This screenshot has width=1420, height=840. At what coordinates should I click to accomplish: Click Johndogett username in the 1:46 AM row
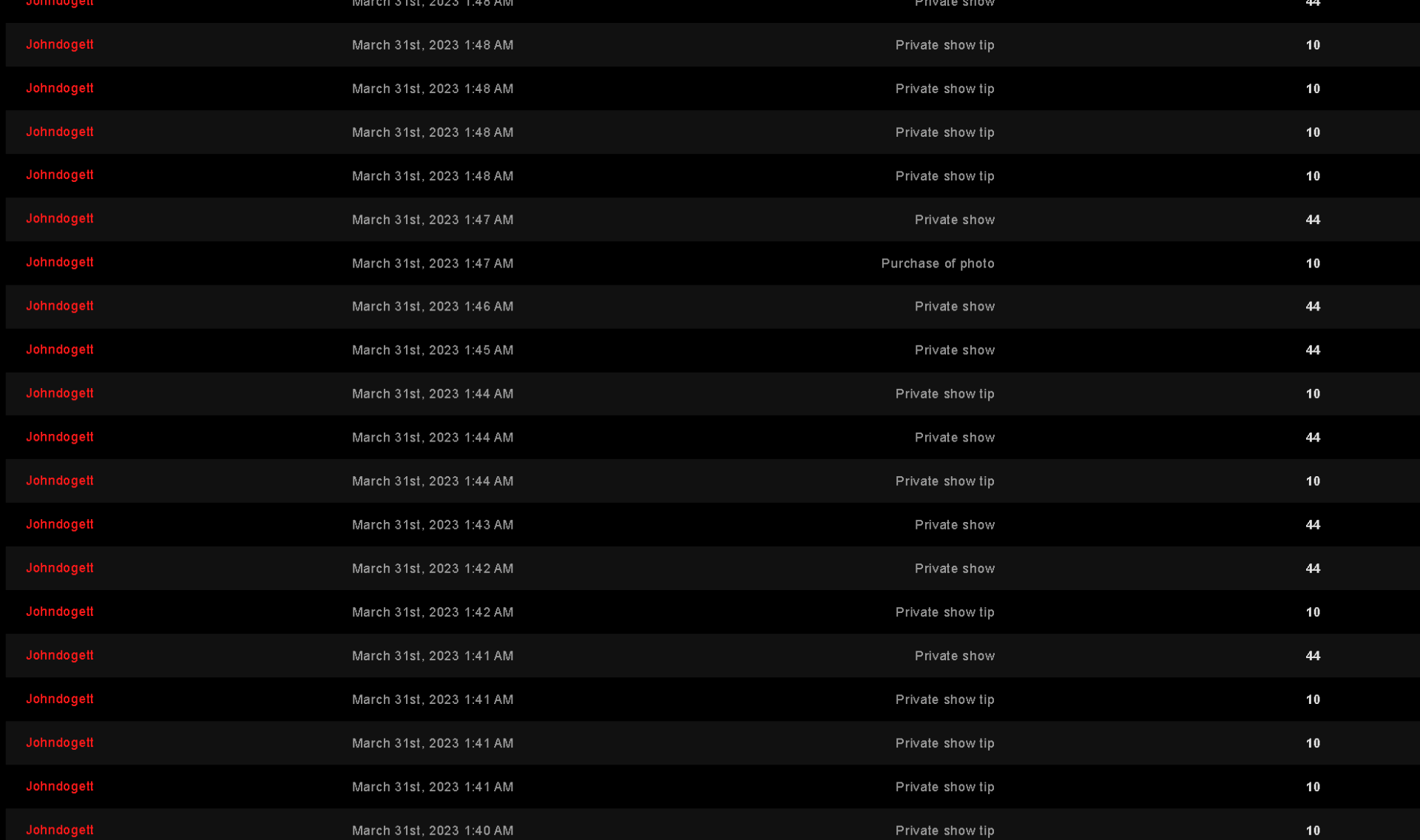click(x=60, y=306)
